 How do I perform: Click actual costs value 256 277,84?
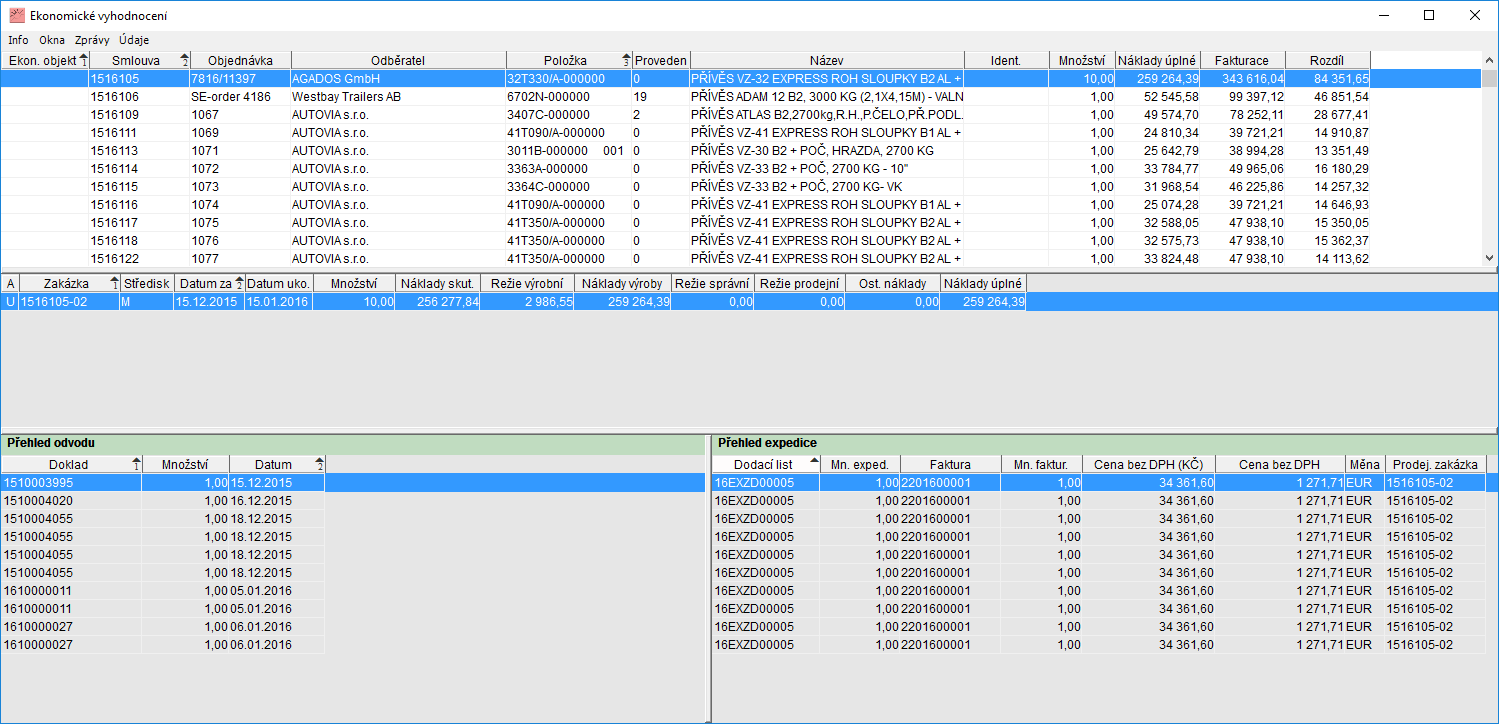[x=438, y=302]
